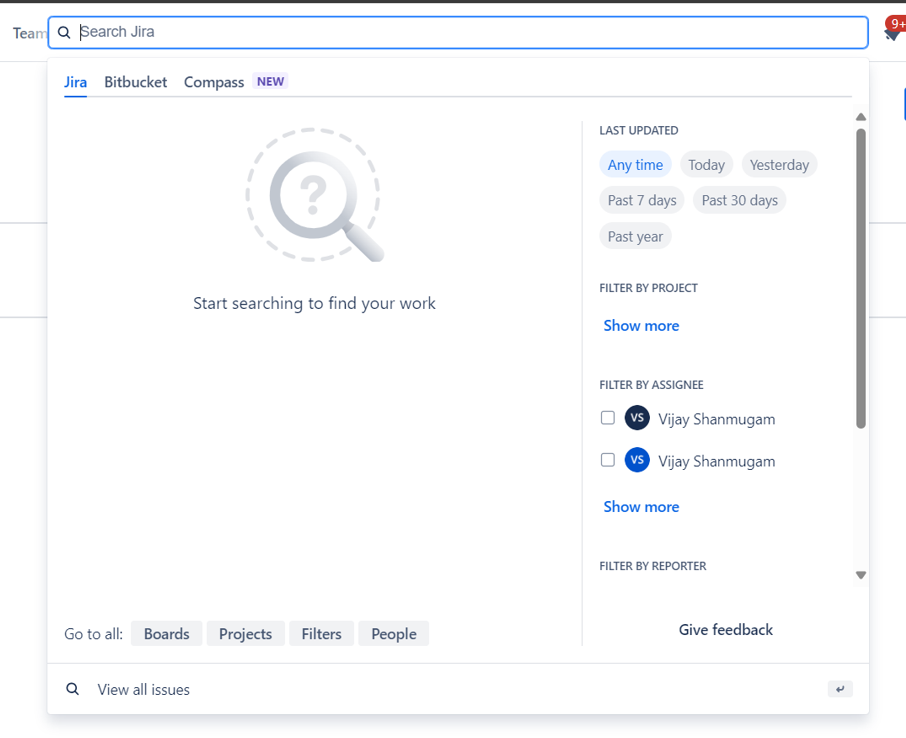Click the filter panel scrollbar up arrow
Image resolution: width=906 pixels, height=738 pixels.
[860, 117]
